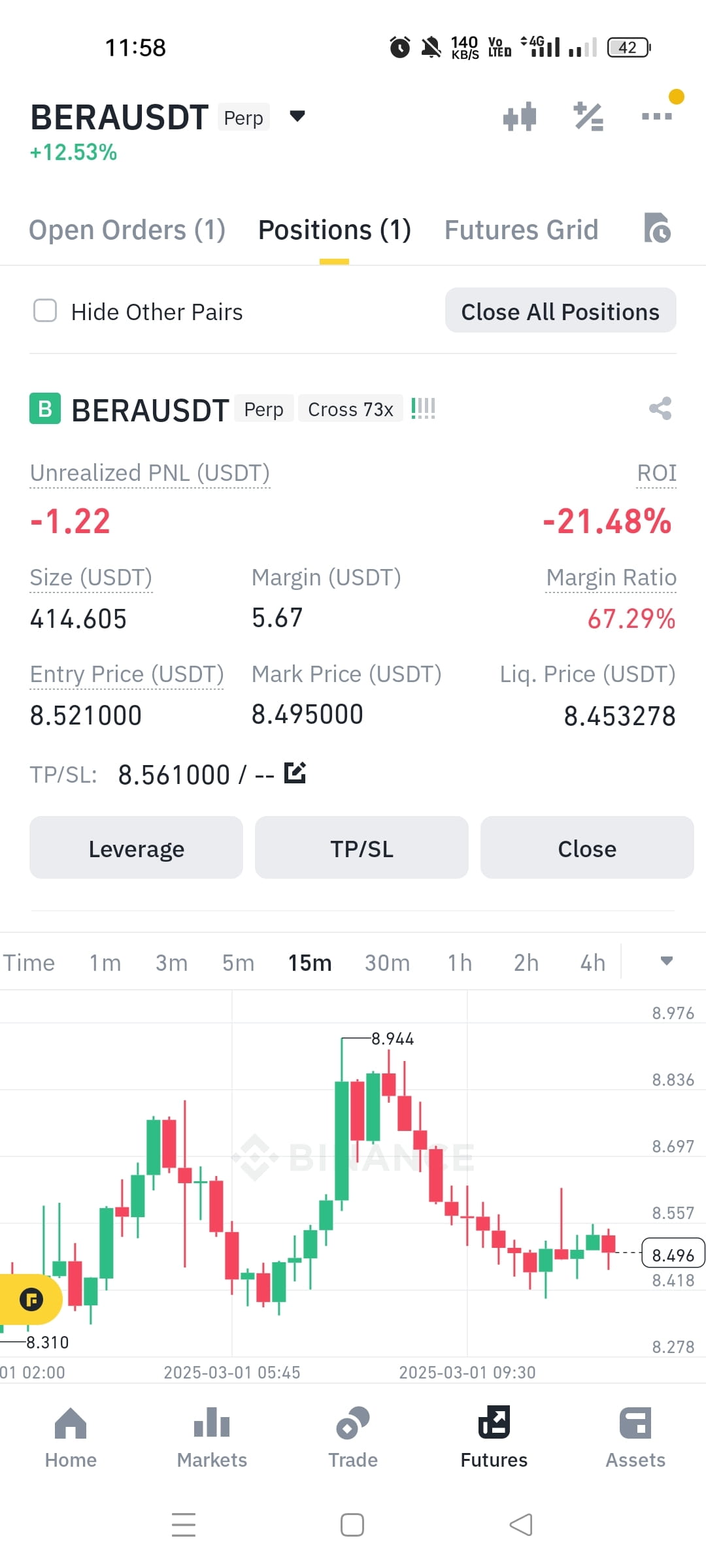The height and width of the screenshot is (1568, 706).
Task: Toggle Hide Other Pairs checkbox
Action: [x=45, y=311]
